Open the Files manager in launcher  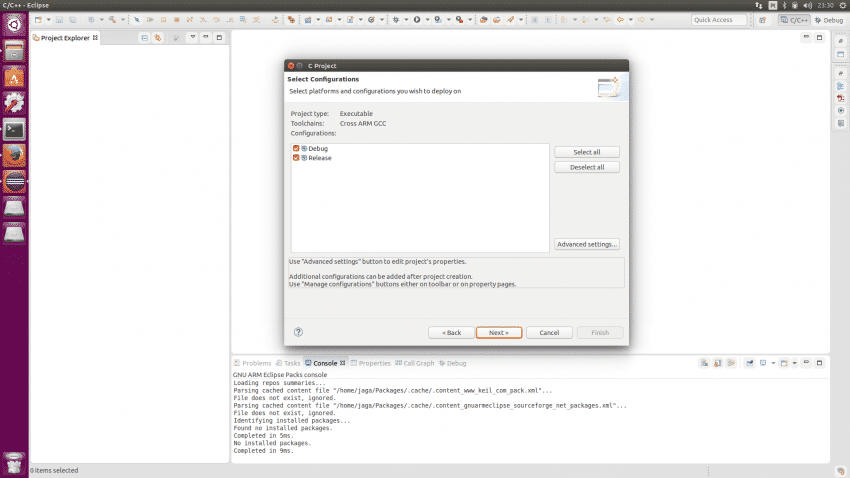pos(14,51)
